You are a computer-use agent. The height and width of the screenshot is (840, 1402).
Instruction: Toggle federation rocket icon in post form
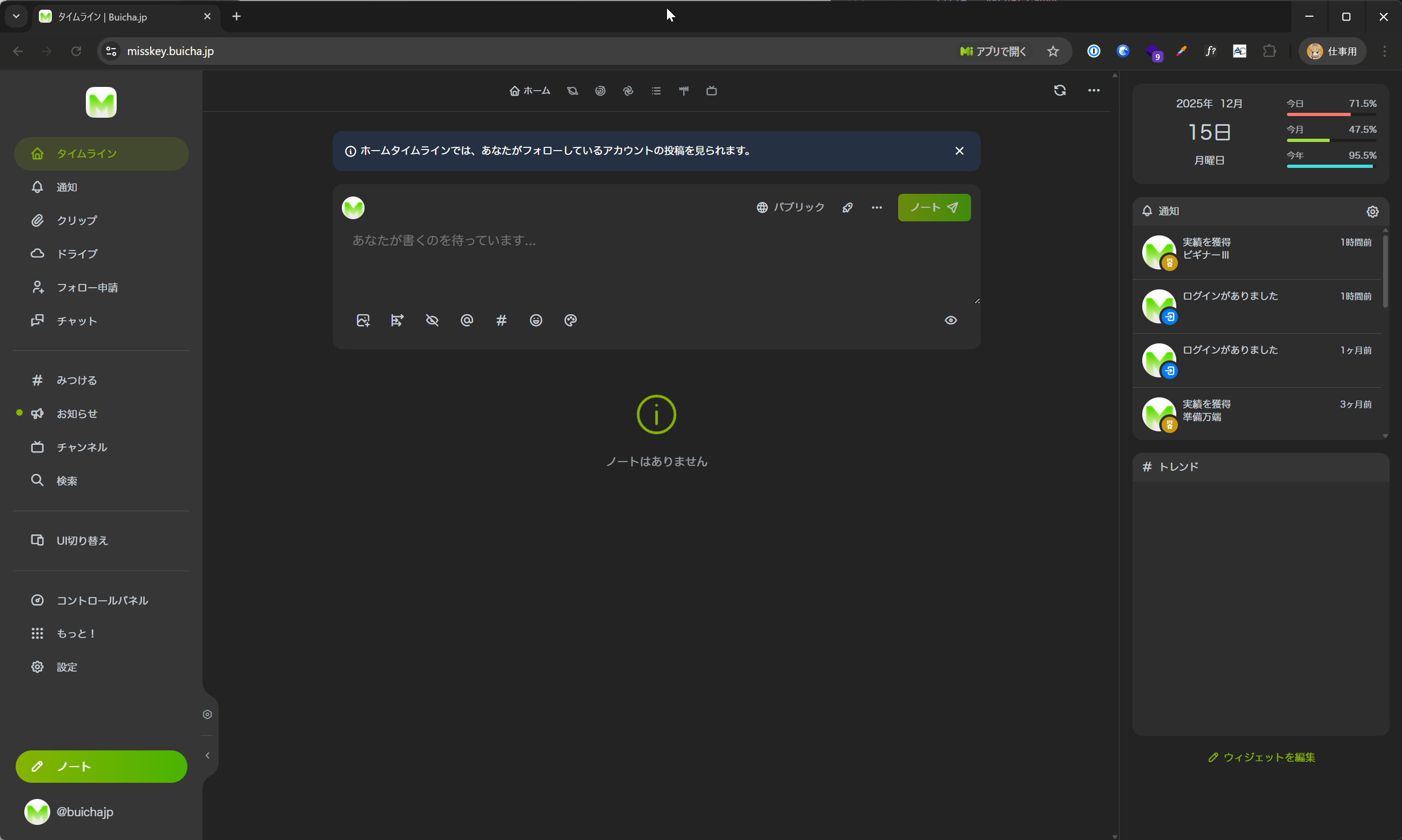[x=847, y=208]
